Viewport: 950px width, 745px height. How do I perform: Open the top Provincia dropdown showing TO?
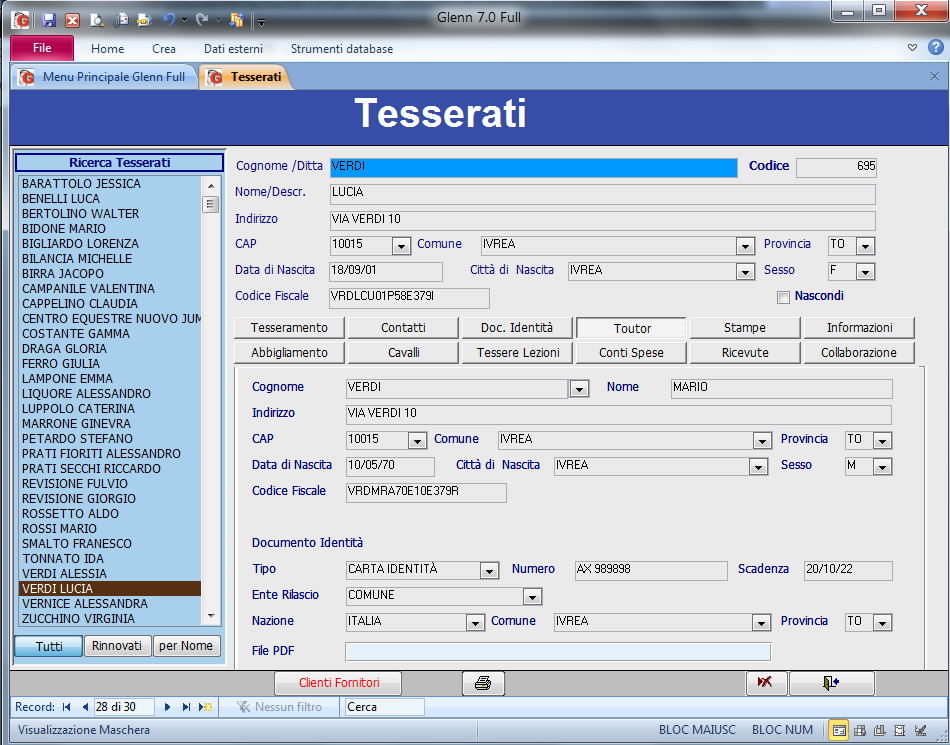point(866,246)
